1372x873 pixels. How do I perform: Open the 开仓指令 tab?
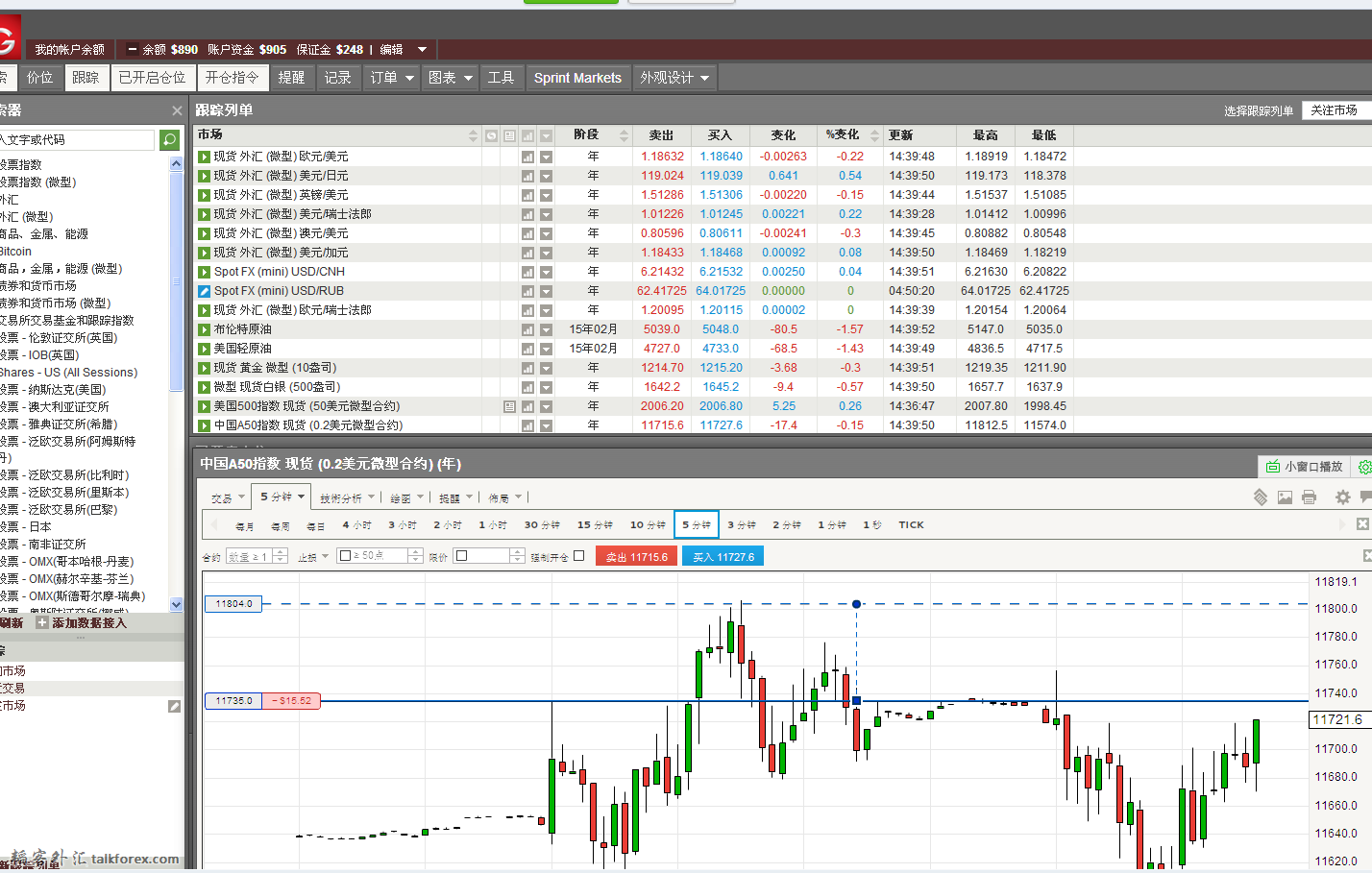click(x=232, y=78)
